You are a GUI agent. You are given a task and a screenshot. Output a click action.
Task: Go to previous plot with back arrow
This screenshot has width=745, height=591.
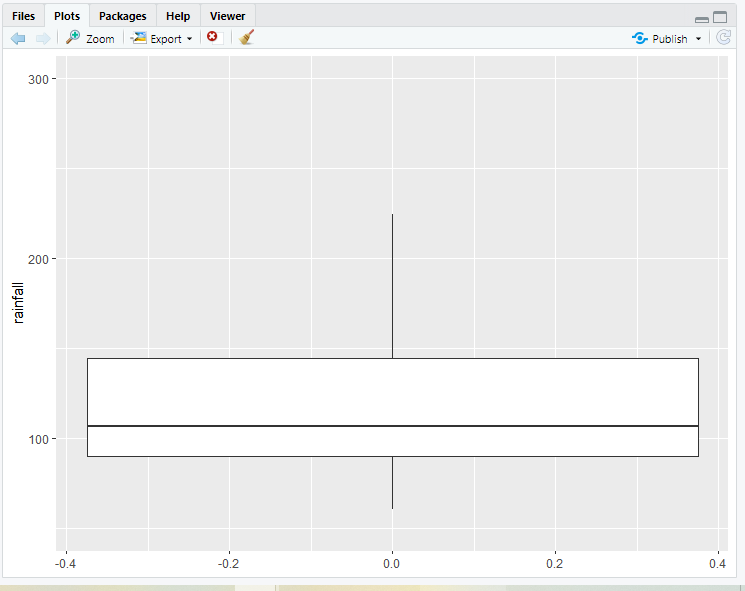coord(18,38)
